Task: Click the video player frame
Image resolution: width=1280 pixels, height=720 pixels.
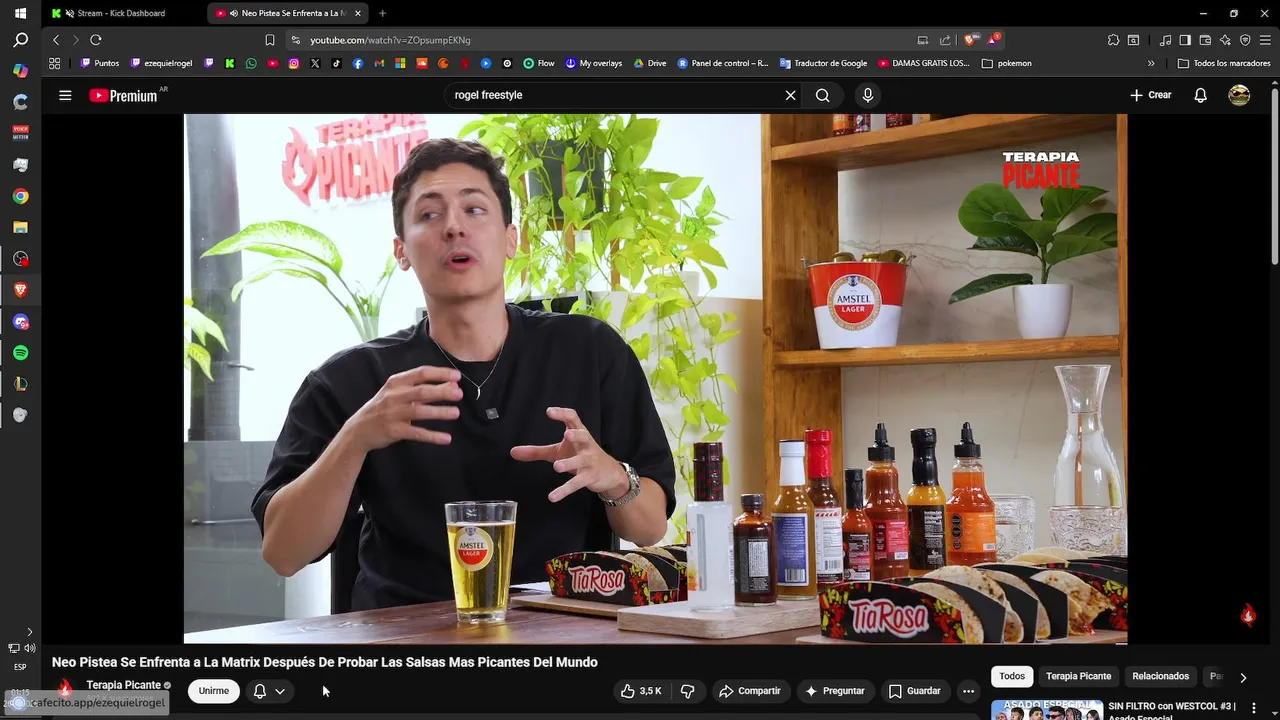Action: point(655,378)
